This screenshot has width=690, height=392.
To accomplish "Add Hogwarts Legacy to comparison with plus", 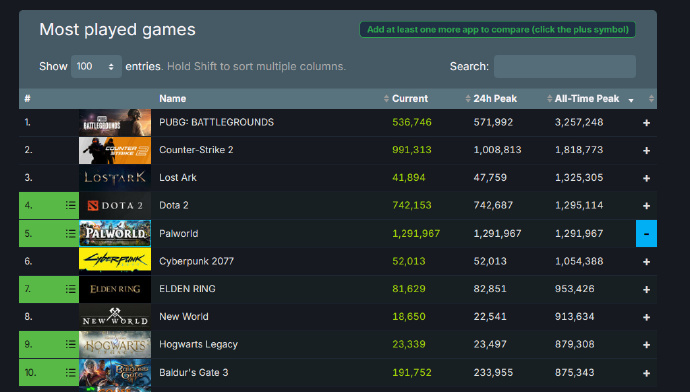I will click(x=646, y=345).
